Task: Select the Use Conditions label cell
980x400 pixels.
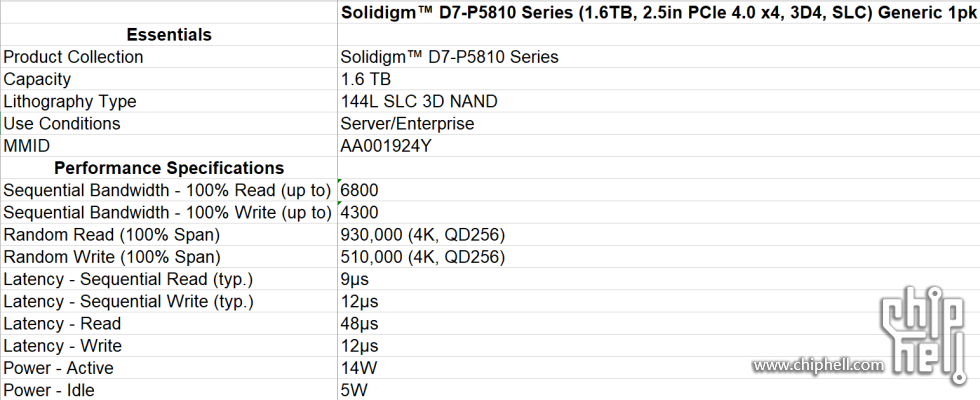Action: 169,124
